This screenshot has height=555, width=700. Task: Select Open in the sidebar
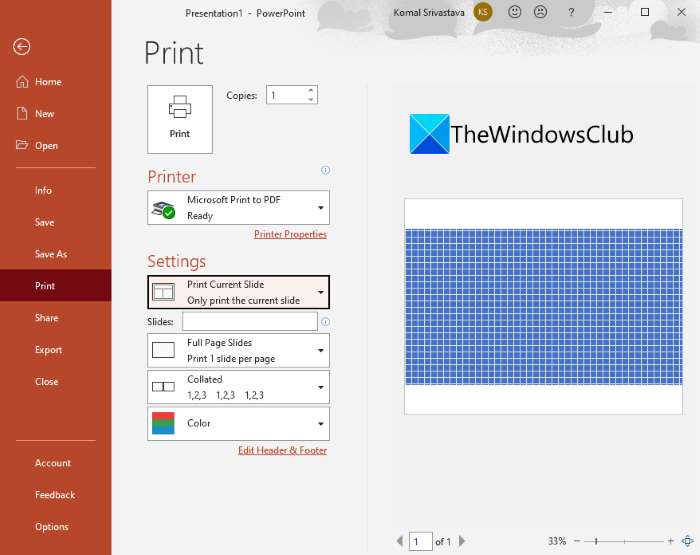tap(55, 146)
